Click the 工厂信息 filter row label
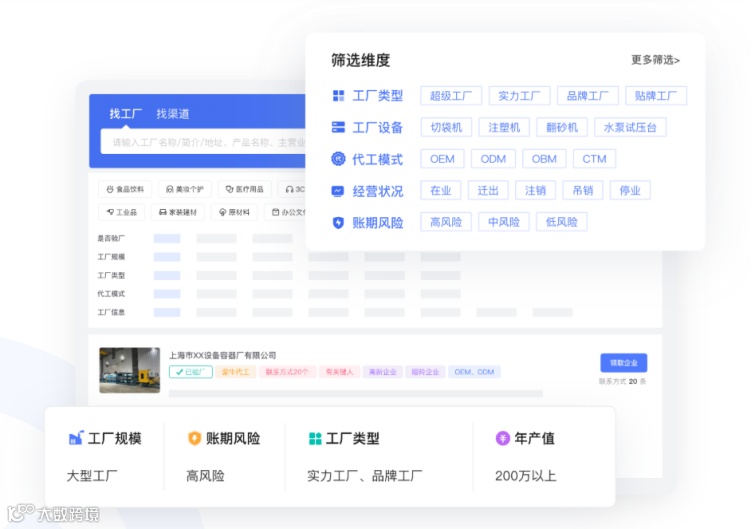Image resolution: width=752 pixels, height=529 pixels. tap(111, 312)
